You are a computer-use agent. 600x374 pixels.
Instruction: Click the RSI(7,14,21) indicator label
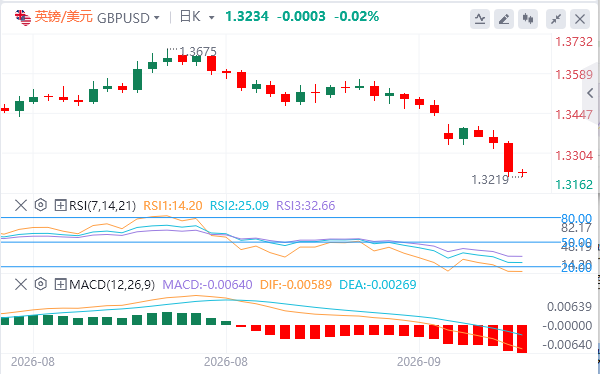pyautogui.click(x=102, y=206)
